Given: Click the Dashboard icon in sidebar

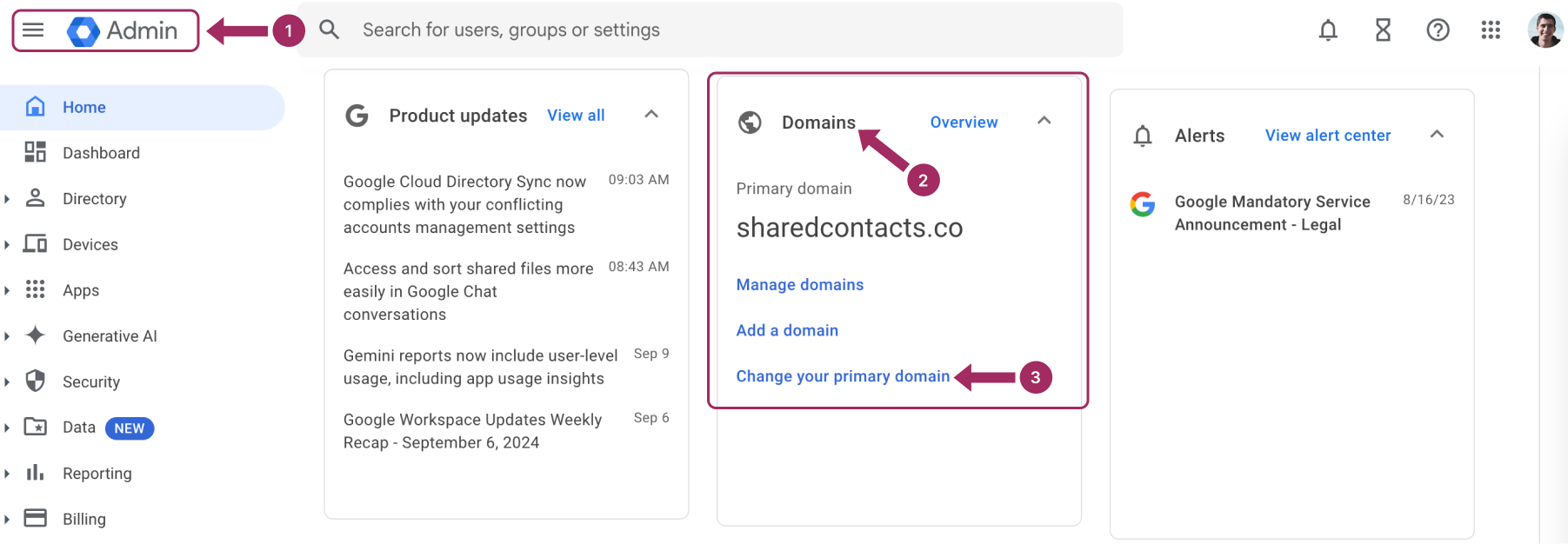Looking at the screenshot, I should [x=35, y=152].
